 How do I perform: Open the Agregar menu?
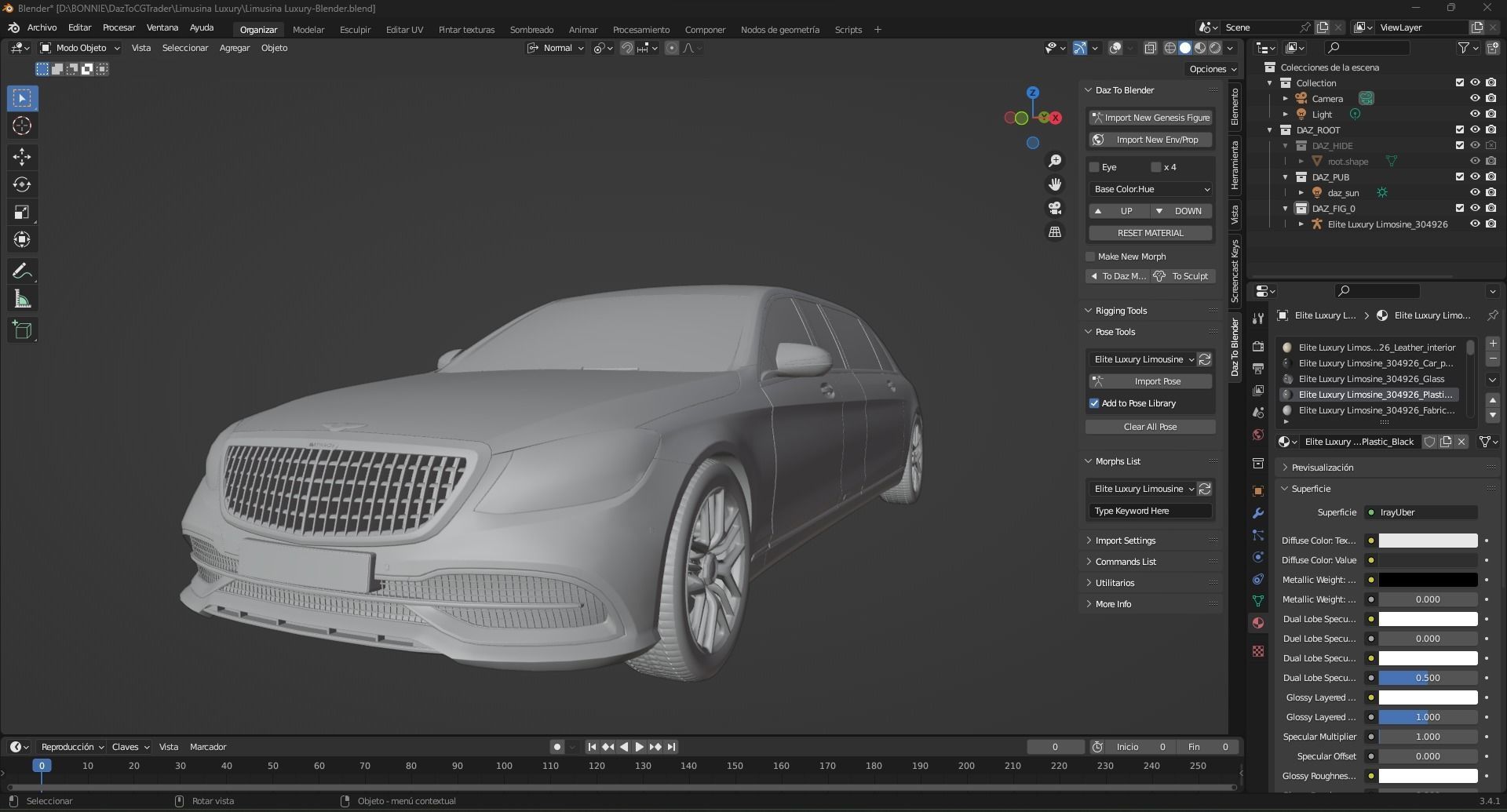[x=235, y=48]
